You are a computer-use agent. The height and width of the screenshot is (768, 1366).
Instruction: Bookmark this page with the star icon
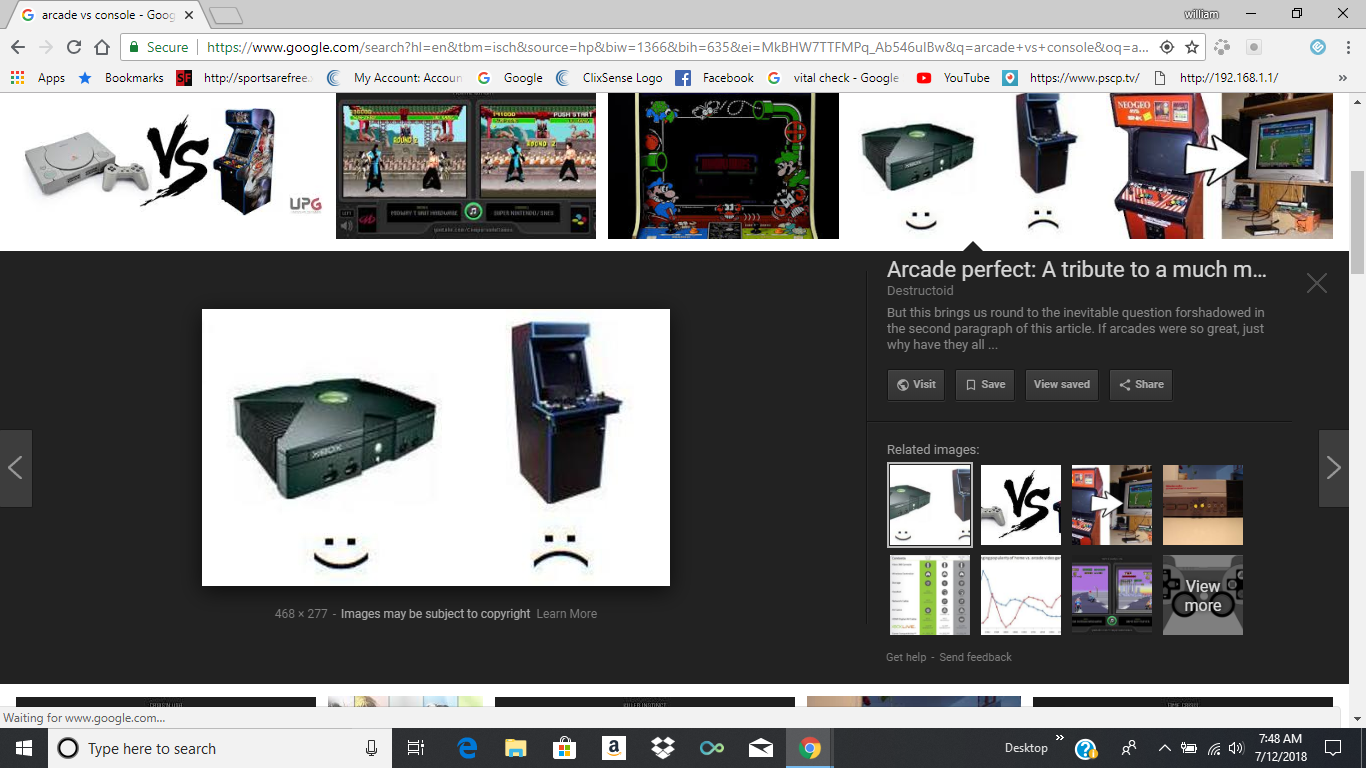coord(1192,47)
